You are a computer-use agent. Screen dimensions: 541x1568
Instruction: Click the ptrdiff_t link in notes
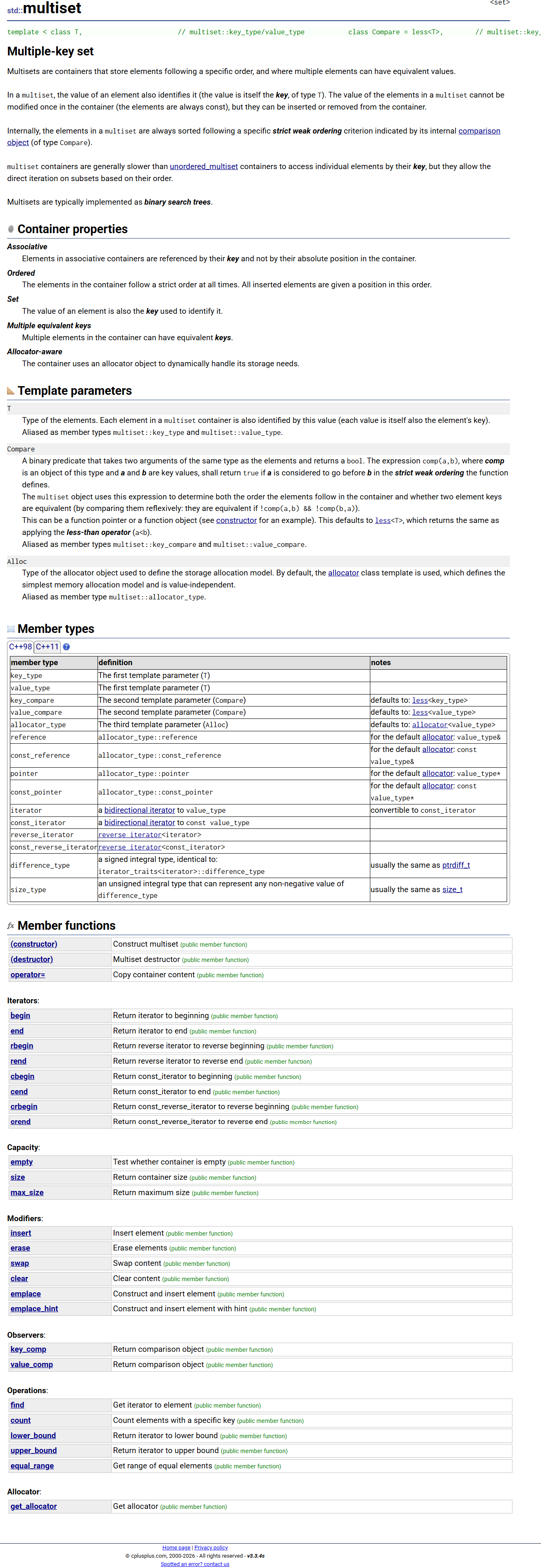click(x=456, y=865)
